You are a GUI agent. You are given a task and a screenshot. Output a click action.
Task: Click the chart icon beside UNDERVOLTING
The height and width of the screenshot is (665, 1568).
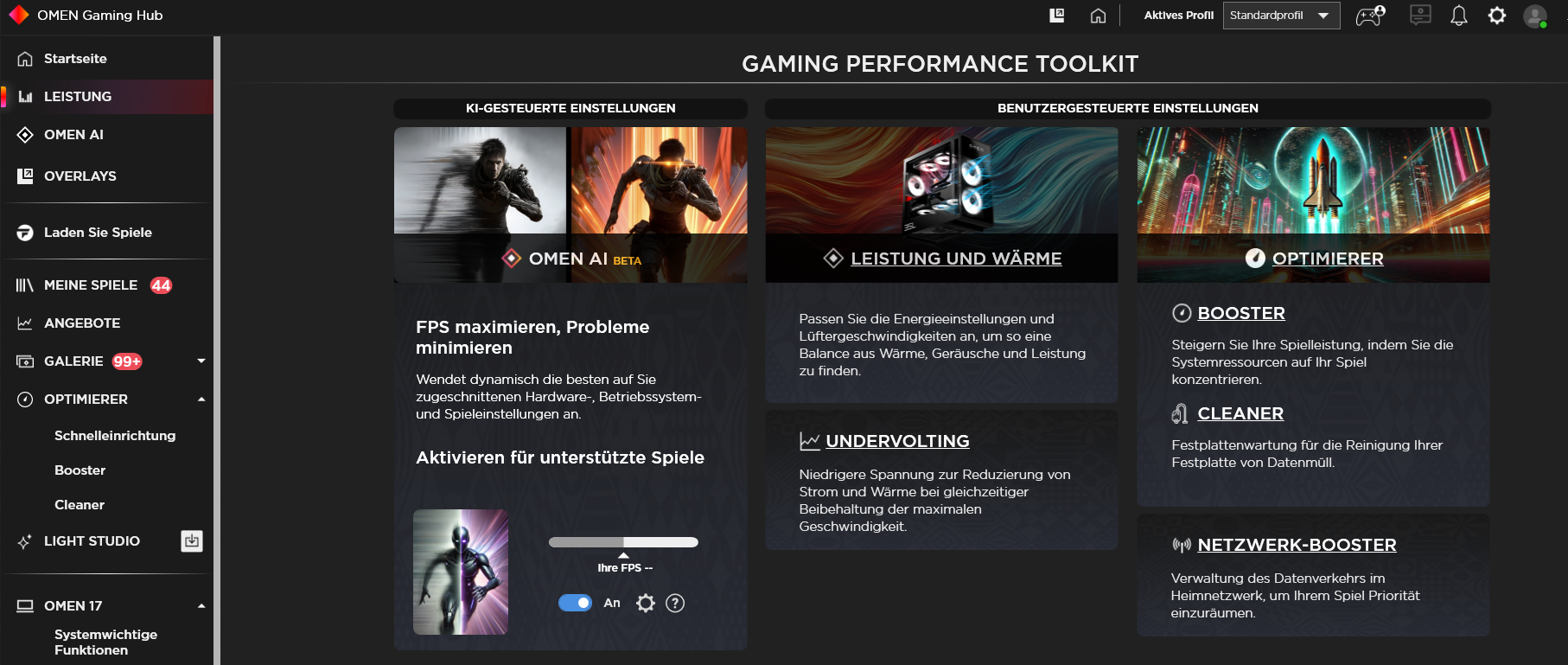click(x=810, y=441)
